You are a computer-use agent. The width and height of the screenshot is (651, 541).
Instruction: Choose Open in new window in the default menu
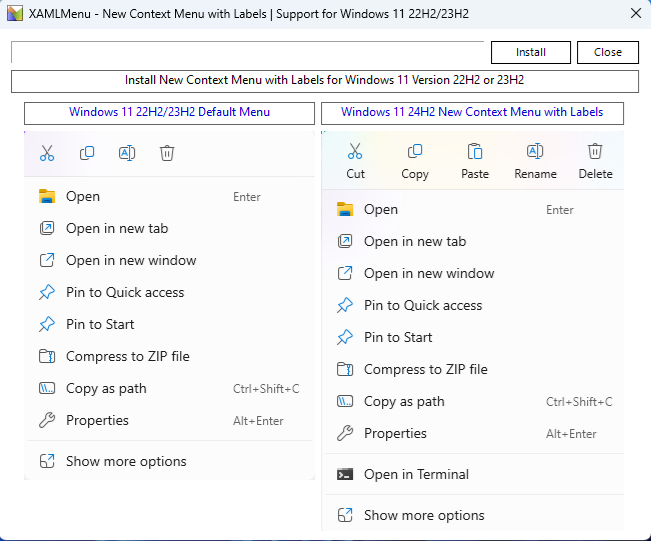point(169,260)
